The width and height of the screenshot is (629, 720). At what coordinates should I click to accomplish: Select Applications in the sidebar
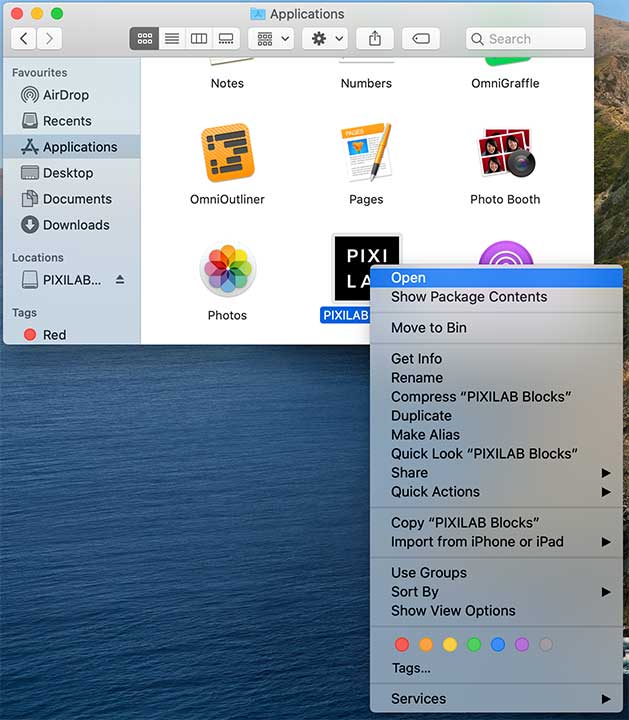coord(72,147)
